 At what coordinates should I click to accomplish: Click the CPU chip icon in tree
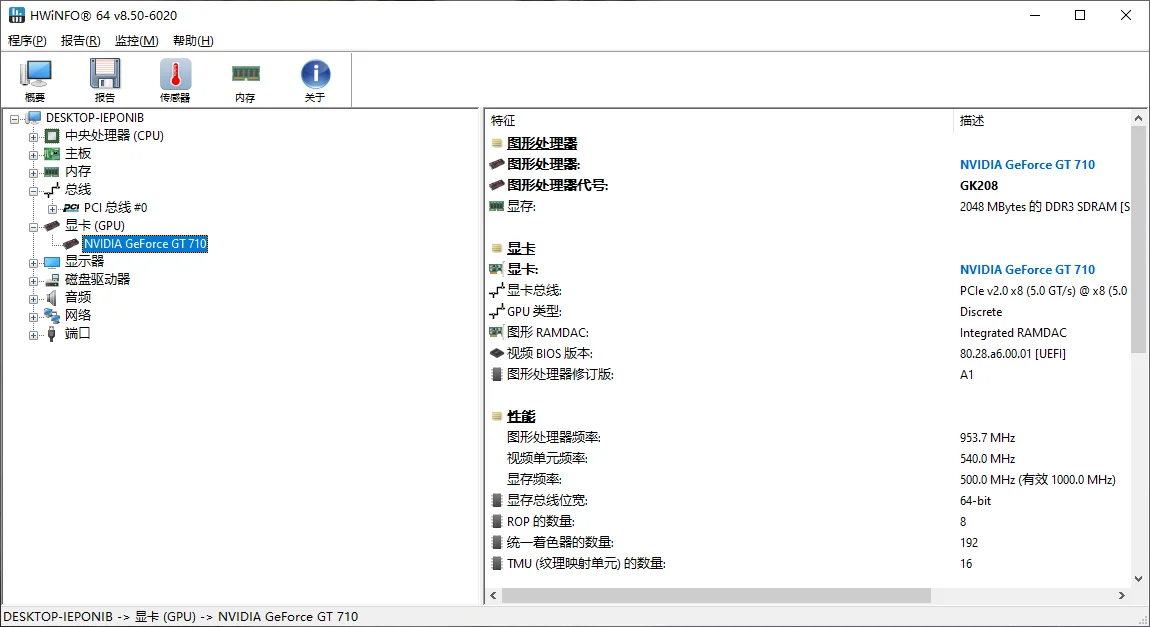coord(52,136)
